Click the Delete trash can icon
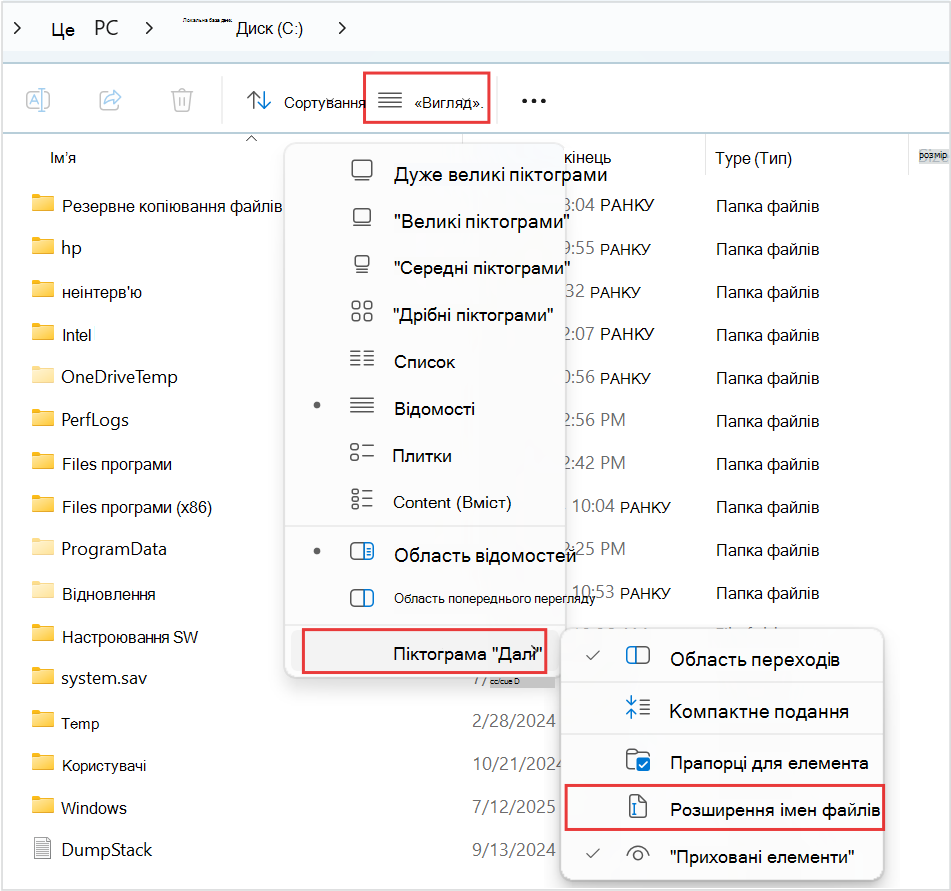The image size is (951, 891). click(181, 100)
